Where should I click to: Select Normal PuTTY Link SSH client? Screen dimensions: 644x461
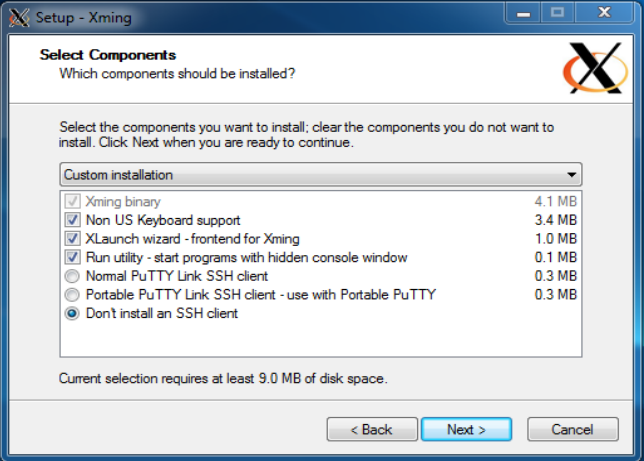(x=72, y=276)
